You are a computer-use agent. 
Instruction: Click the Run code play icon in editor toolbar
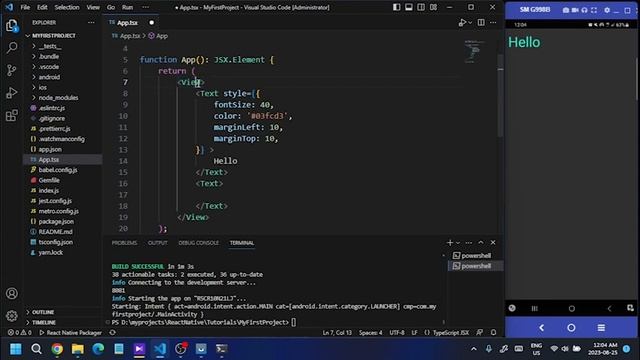[462, 23]
